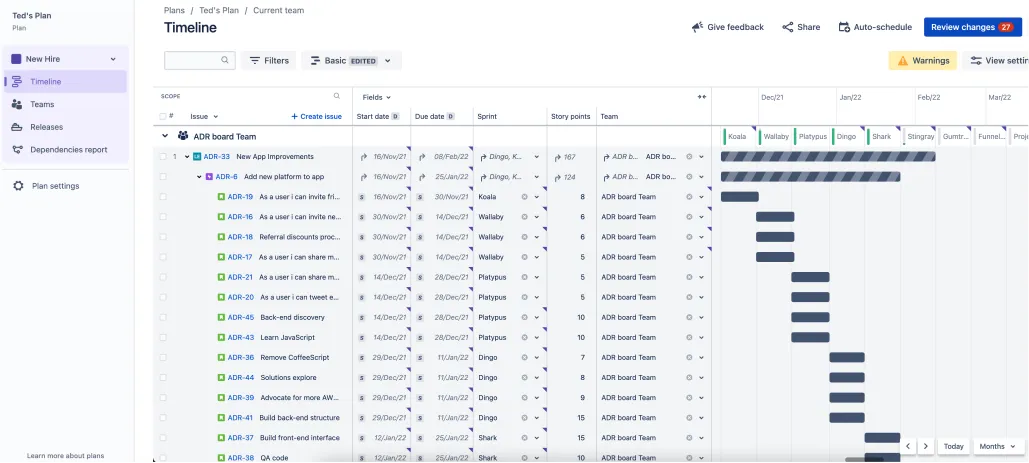The image size is (1029, 463).
Task: Collapse the ADR board Team group
Action: (165, 136)
